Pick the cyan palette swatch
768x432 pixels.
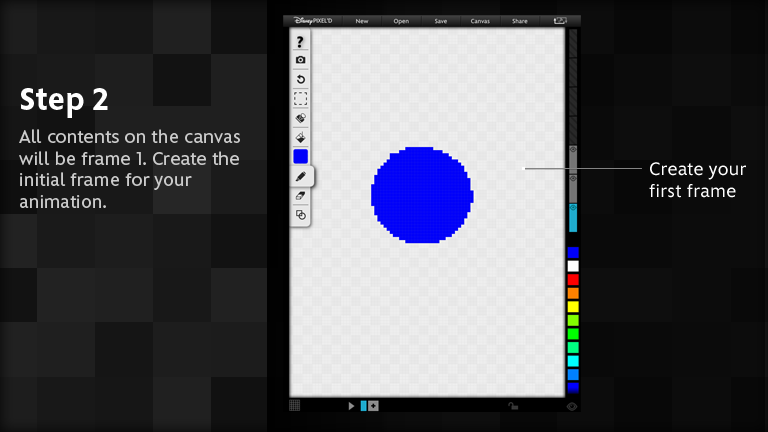pos(573,361)
